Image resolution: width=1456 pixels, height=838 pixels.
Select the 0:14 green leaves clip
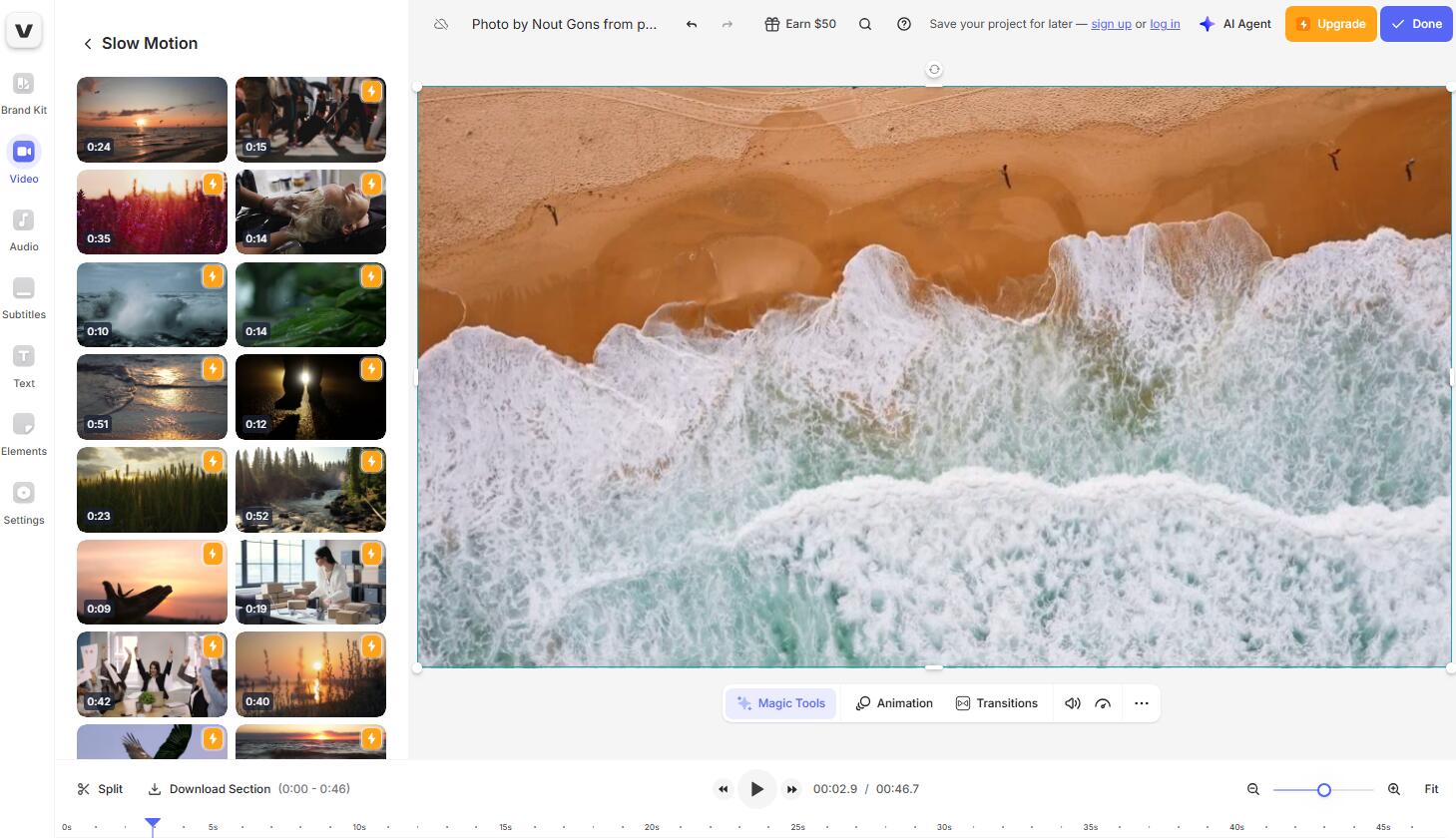310,304
